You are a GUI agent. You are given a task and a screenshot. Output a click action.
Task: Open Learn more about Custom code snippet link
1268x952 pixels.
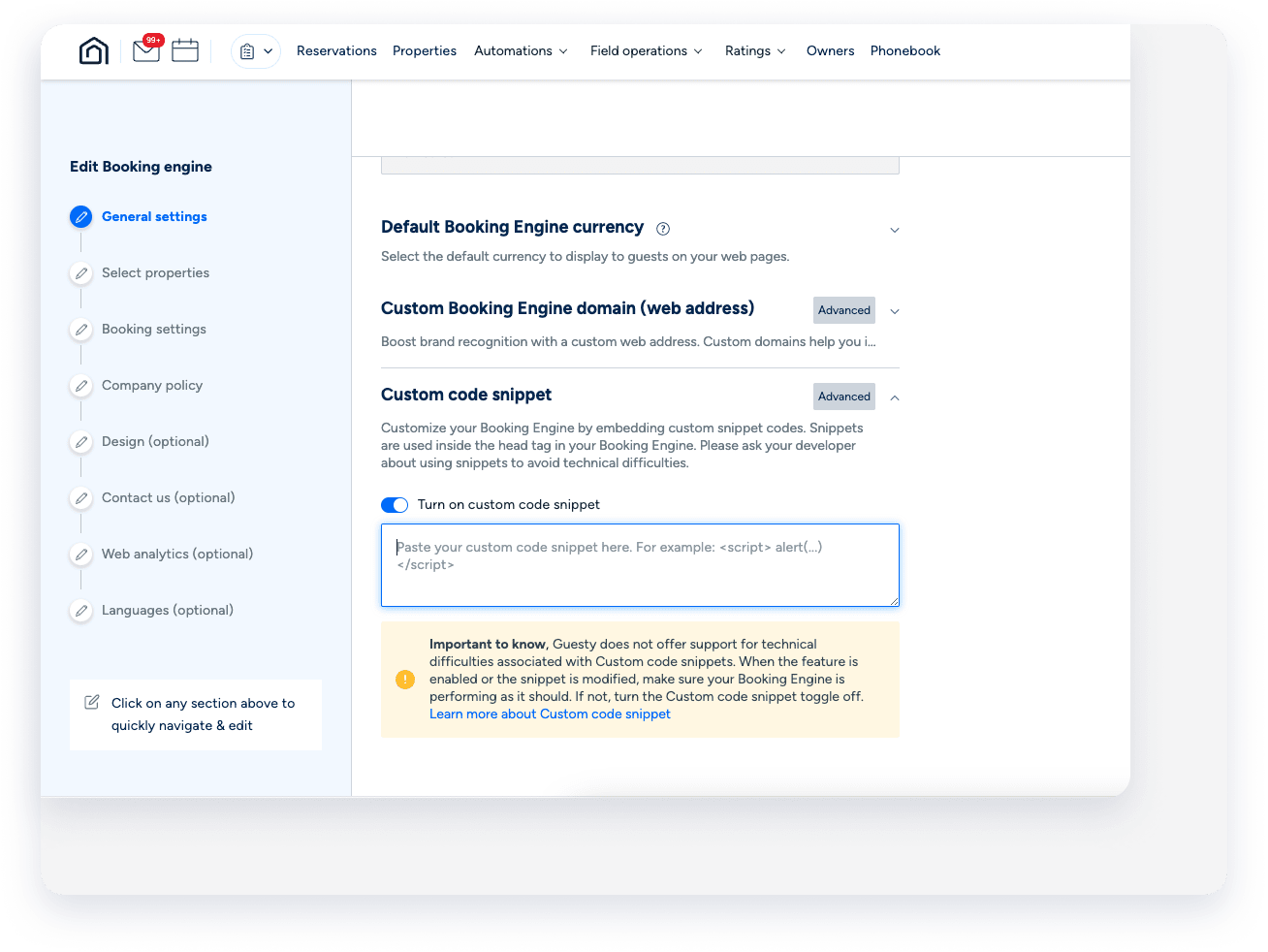550,714
